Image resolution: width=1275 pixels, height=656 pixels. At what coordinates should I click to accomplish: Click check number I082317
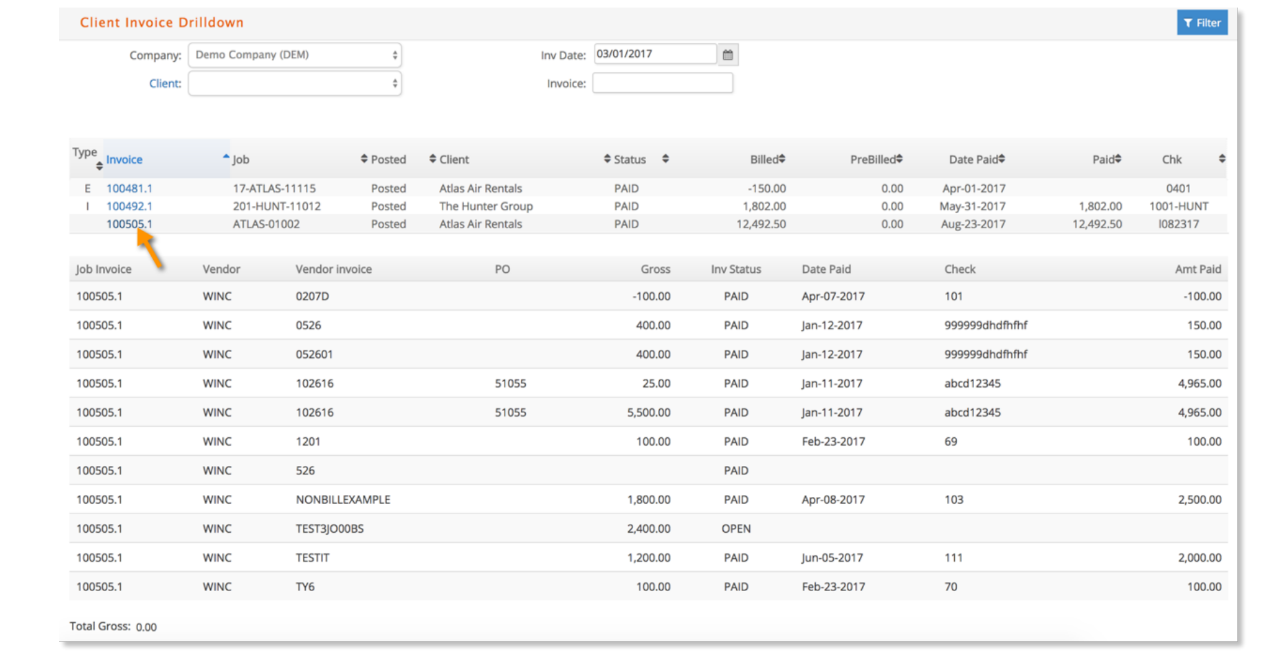[1178, 224]
